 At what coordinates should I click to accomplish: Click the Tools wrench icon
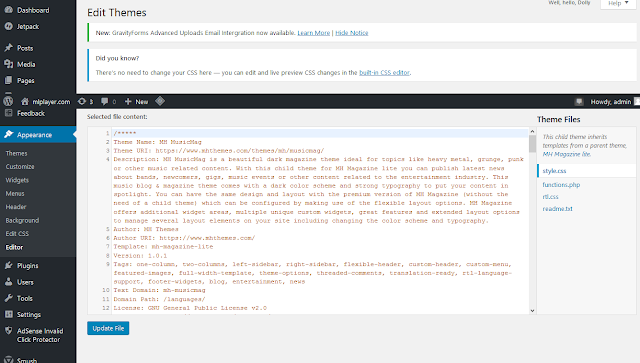(x=9, y=298)
